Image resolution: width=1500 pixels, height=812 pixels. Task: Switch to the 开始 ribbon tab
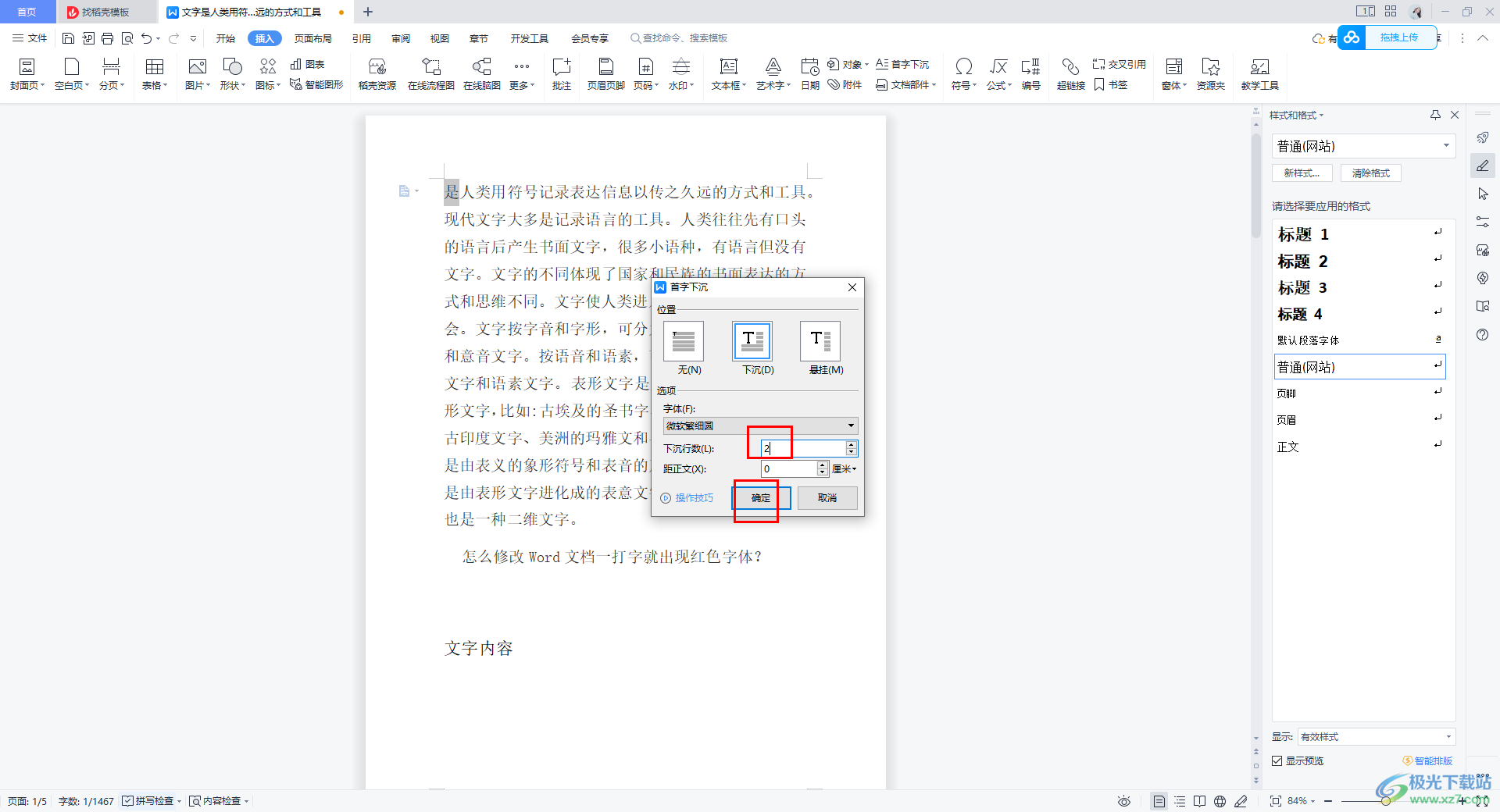click(x=225, y=38)
